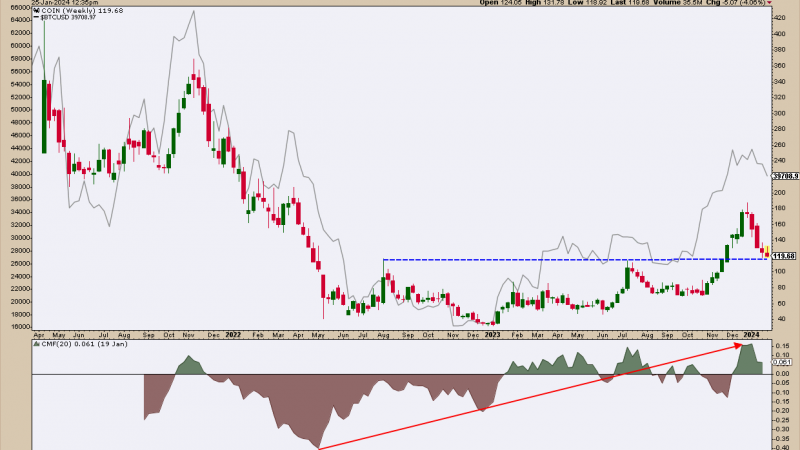
Task: Select the COIN (Weekly) legend text
Action: [x=68, y=10]
